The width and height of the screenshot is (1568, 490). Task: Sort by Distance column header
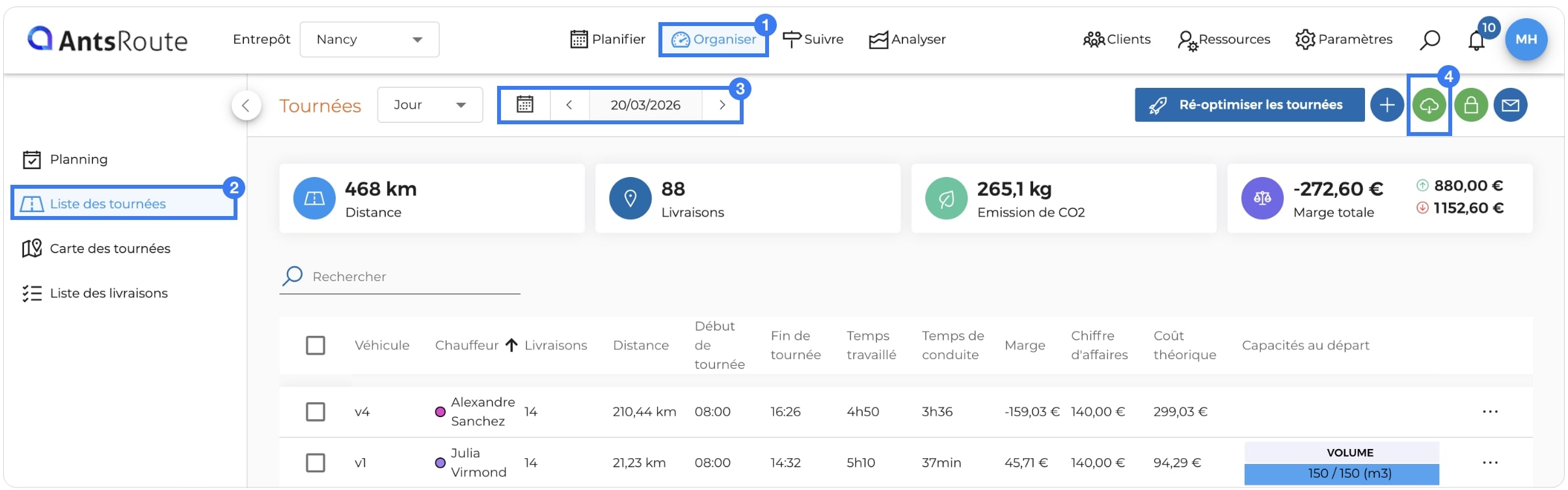[641, 346]
